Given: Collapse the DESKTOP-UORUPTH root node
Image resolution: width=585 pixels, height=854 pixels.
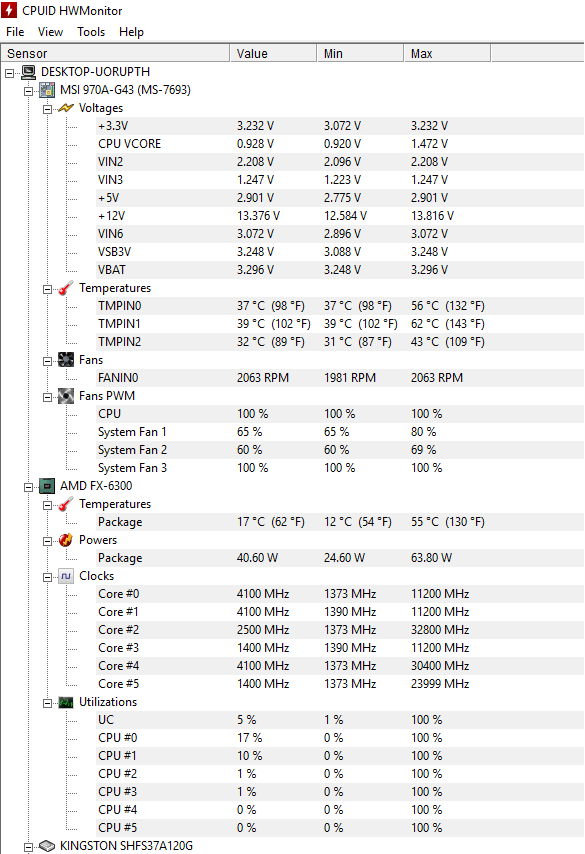Looking at the screenshot, I should pyautogui.click(x=10, y=72).
